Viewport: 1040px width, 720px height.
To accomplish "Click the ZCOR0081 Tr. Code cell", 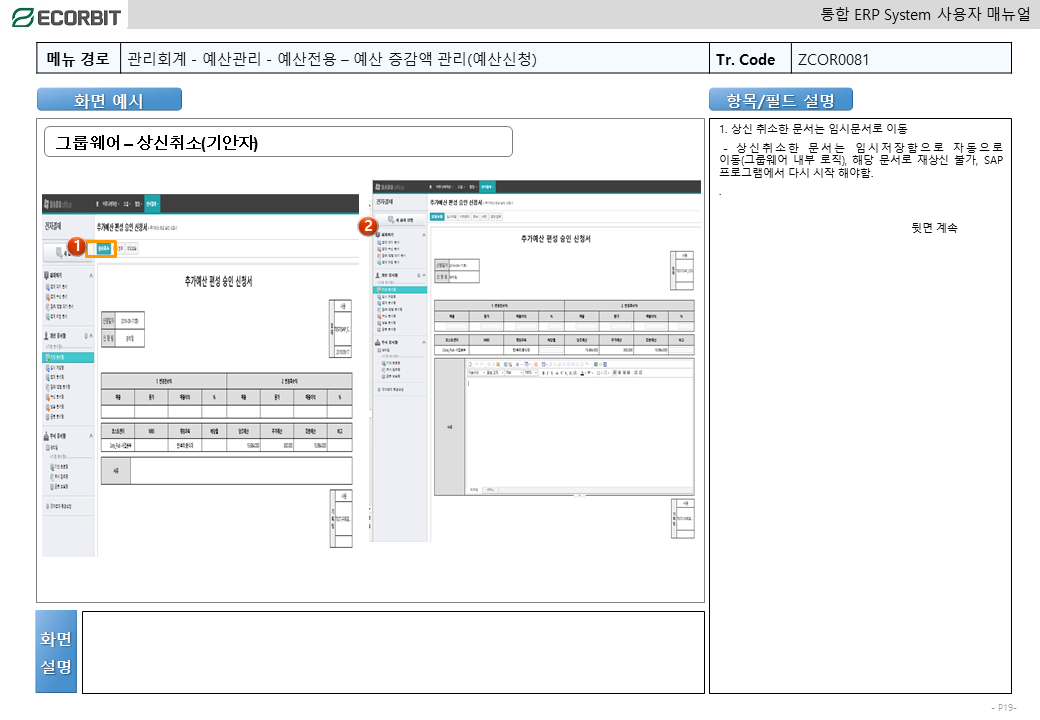I will tap(900, 59).
